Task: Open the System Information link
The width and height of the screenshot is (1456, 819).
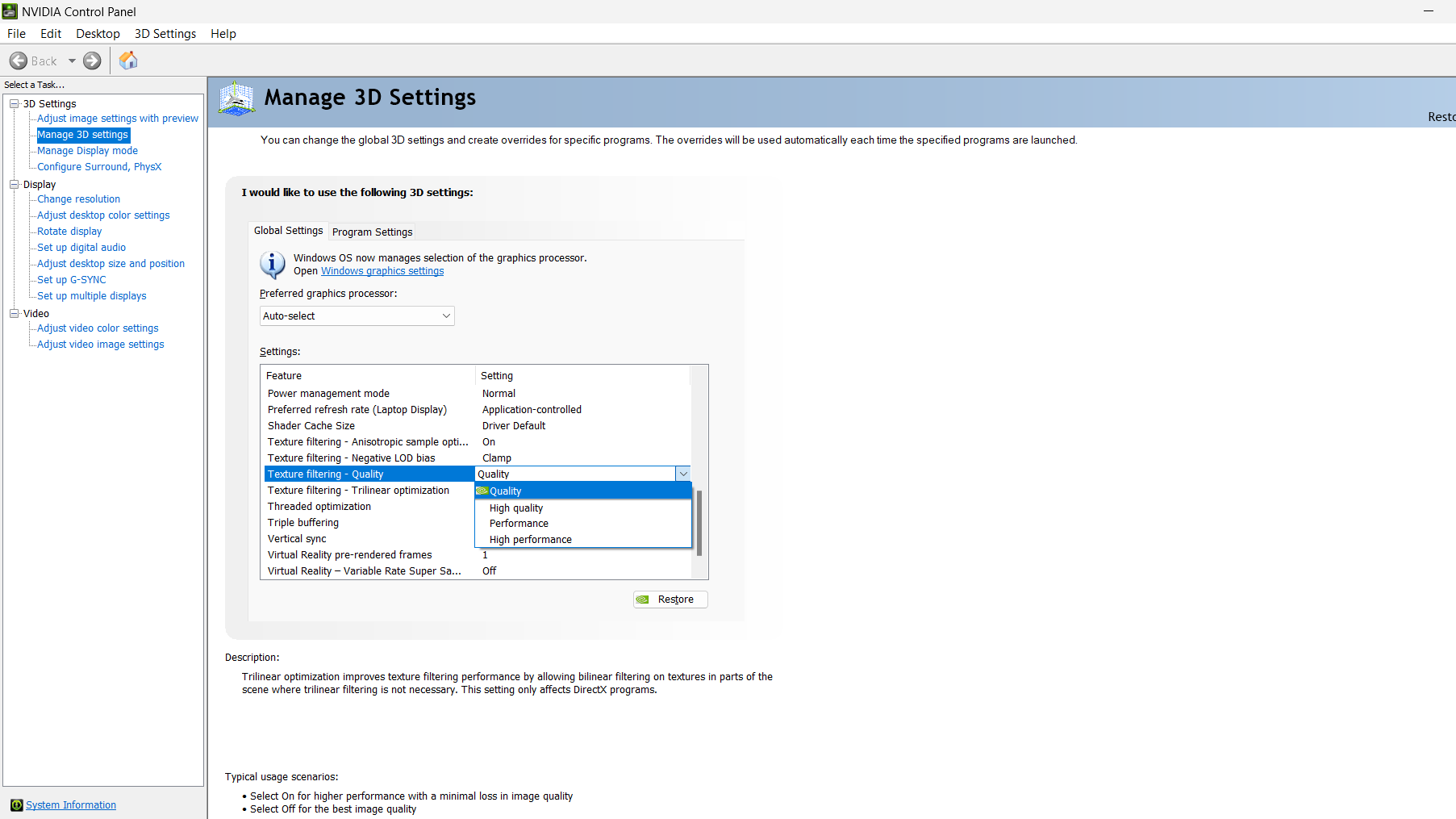Action: pyautogui.click(x=71, y=805)
